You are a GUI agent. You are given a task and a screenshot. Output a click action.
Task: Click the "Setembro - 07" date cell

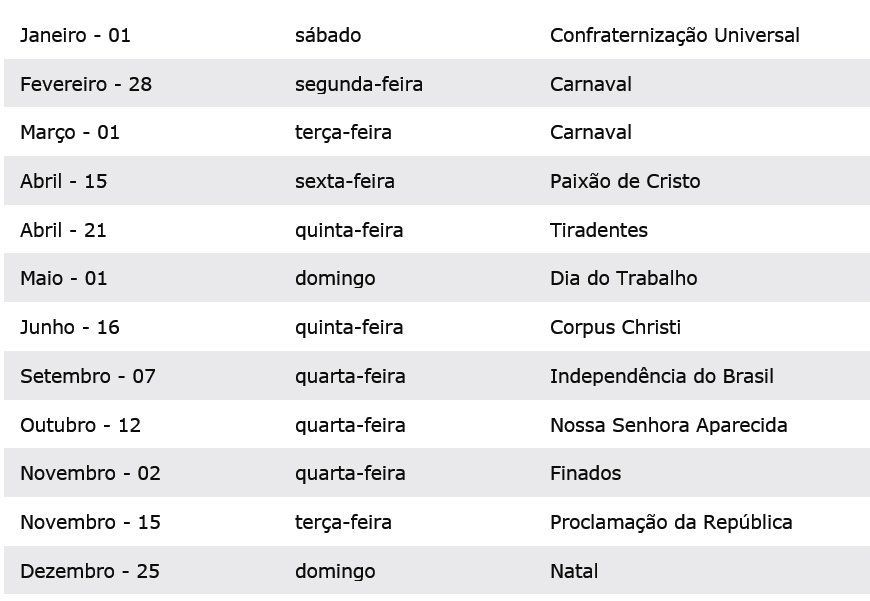88,376
